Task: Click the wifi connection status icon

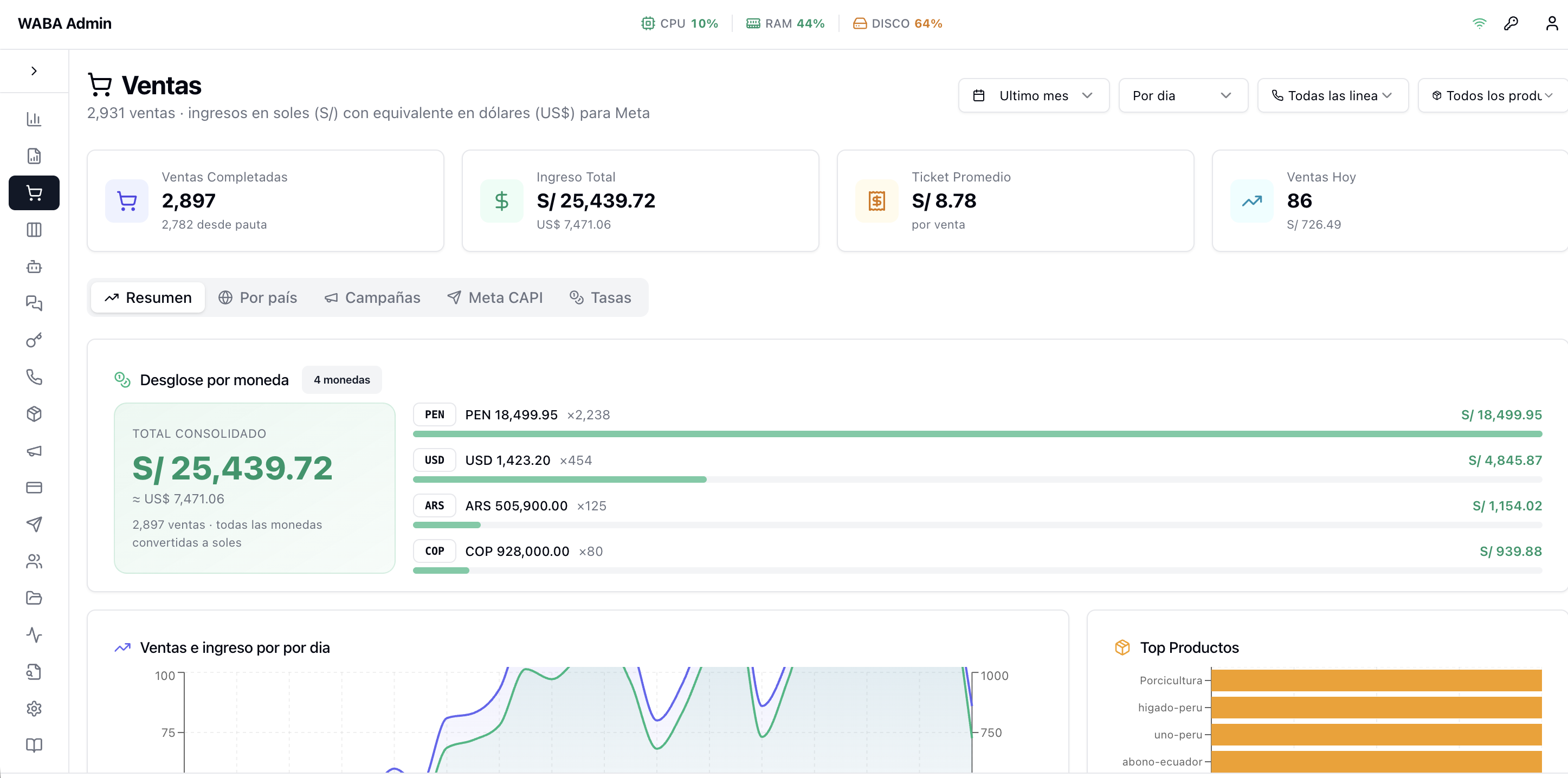Action: (x=1479, y=23)
